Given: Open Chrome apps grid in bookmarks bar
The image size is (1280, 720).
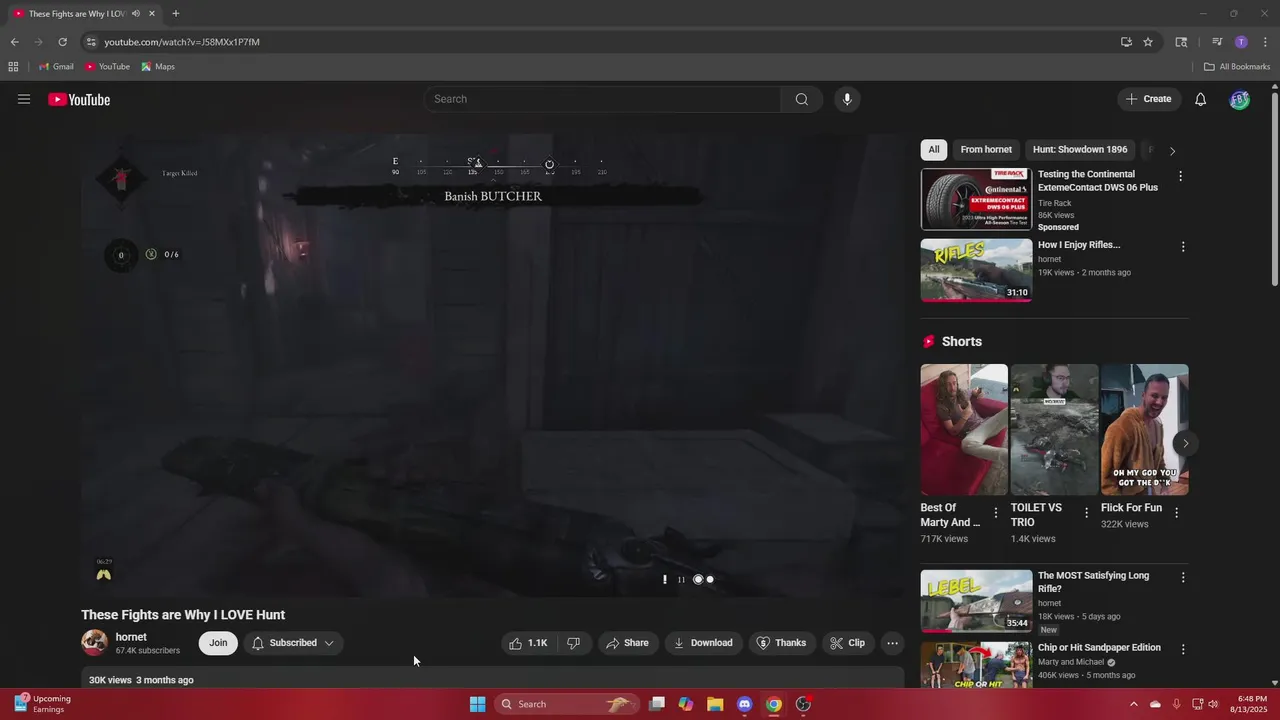Looking at the screenshot, I should pyautogui.click(x=13, y=67).
